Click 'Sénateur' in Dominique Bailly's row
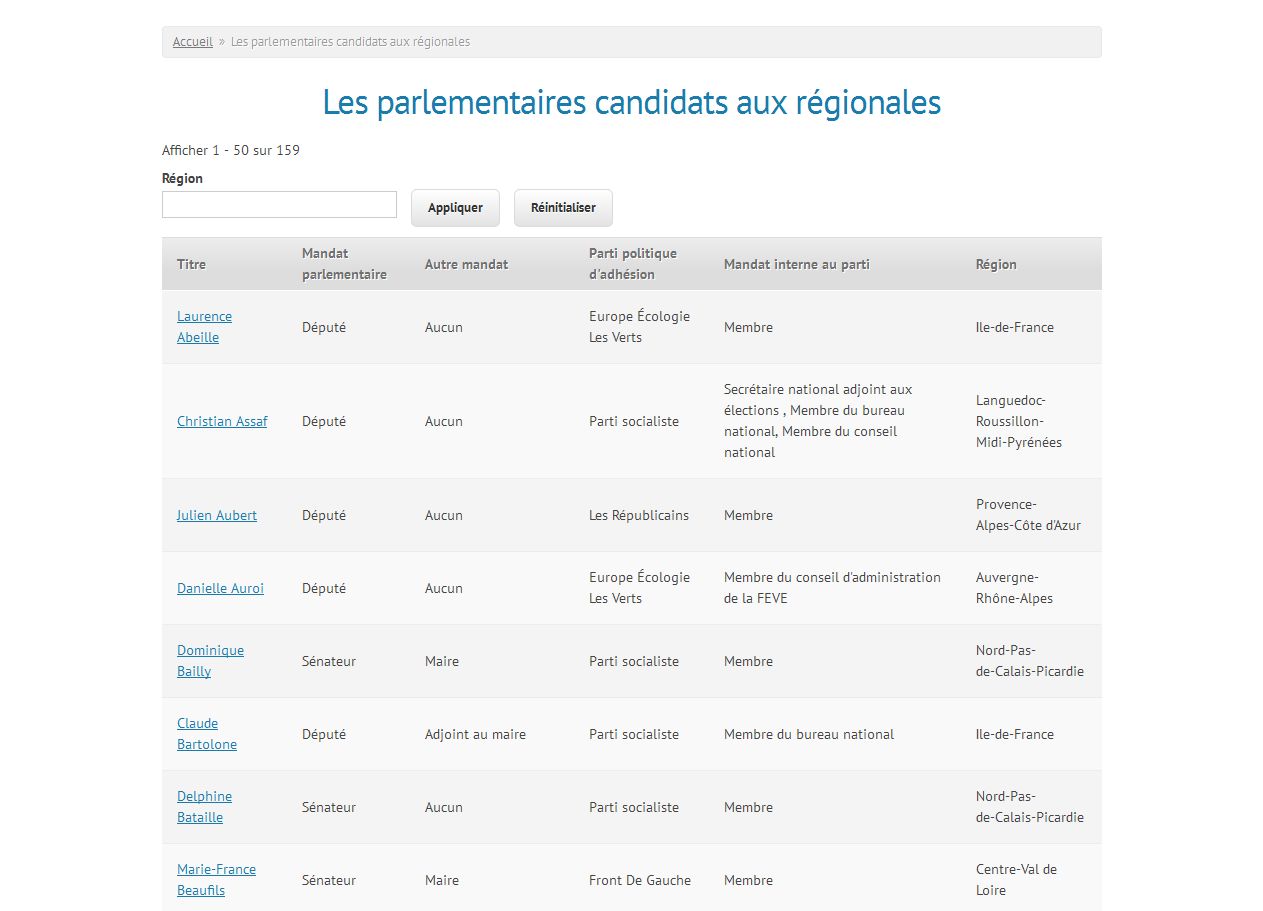This screenshot has width=1263, height=911. tap(329, 661)
